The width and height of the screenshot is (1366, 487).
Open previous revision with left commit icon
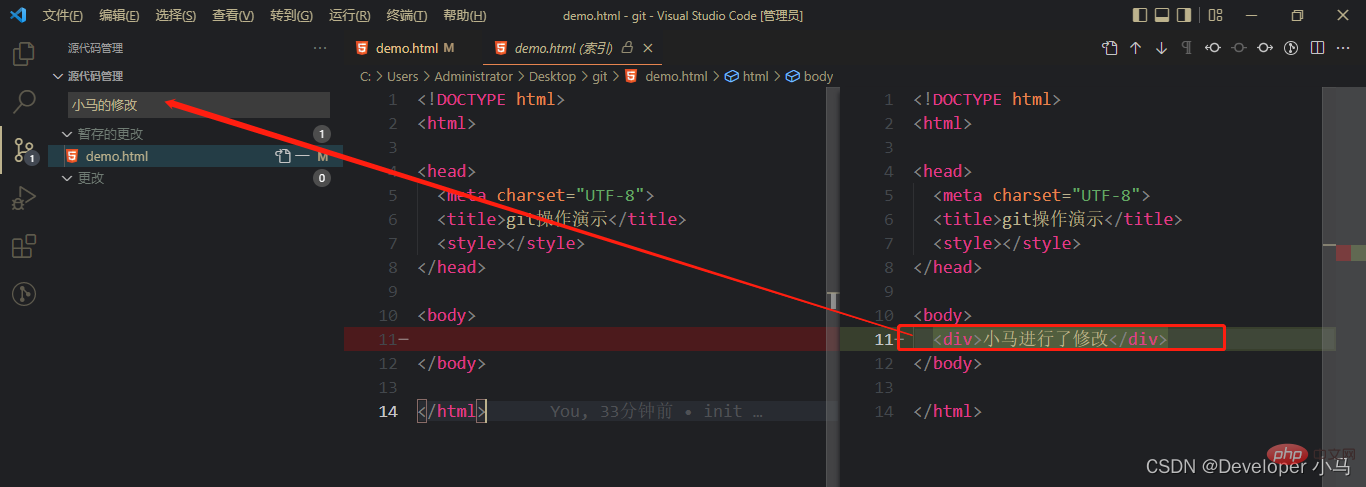tap(1213, 48)
